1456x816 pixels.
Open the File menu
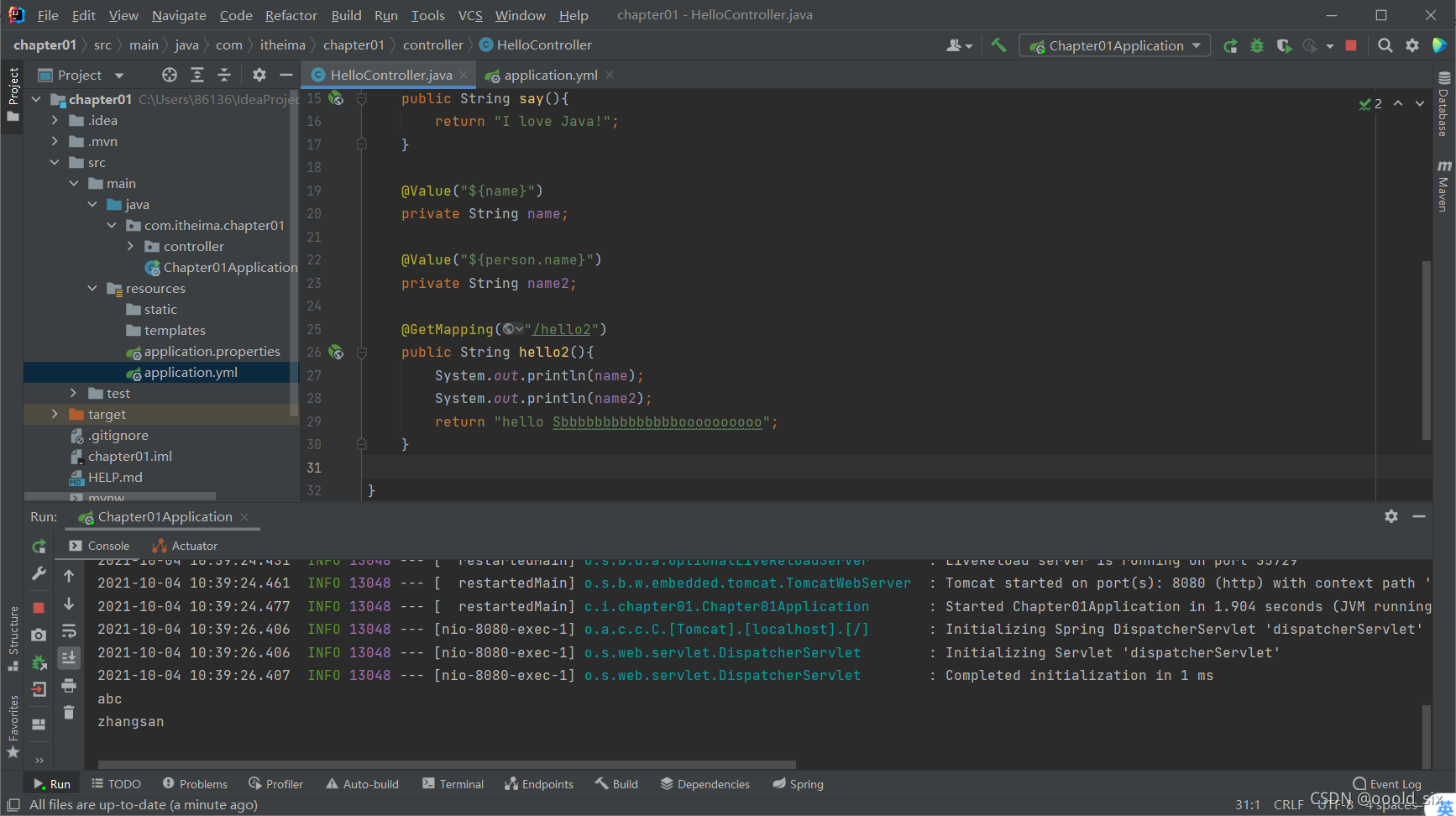pos(48,15)
